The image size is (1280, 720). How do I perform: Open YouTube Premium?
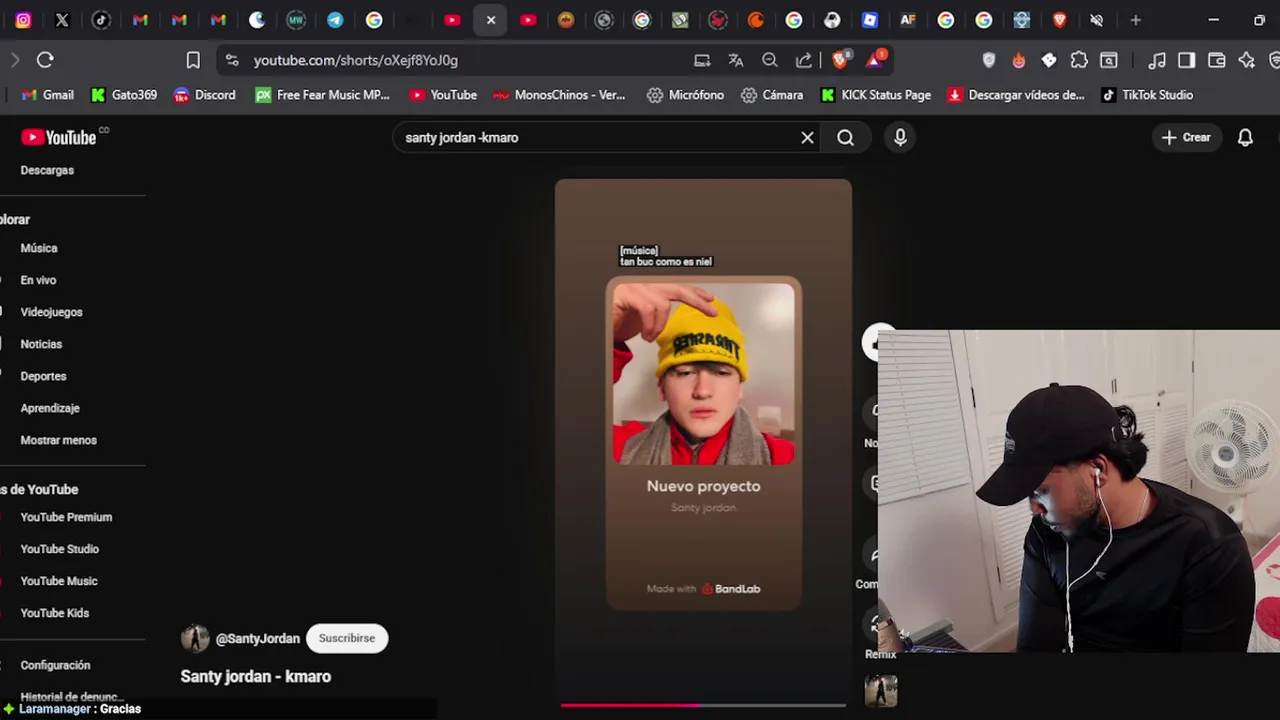[66, 517]
